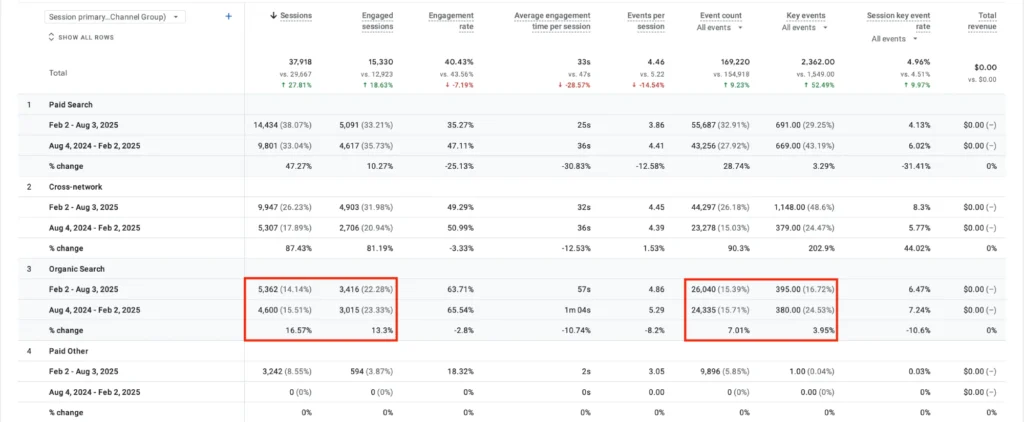Click the Sessions sort arrow icon

tap(274, 17)
